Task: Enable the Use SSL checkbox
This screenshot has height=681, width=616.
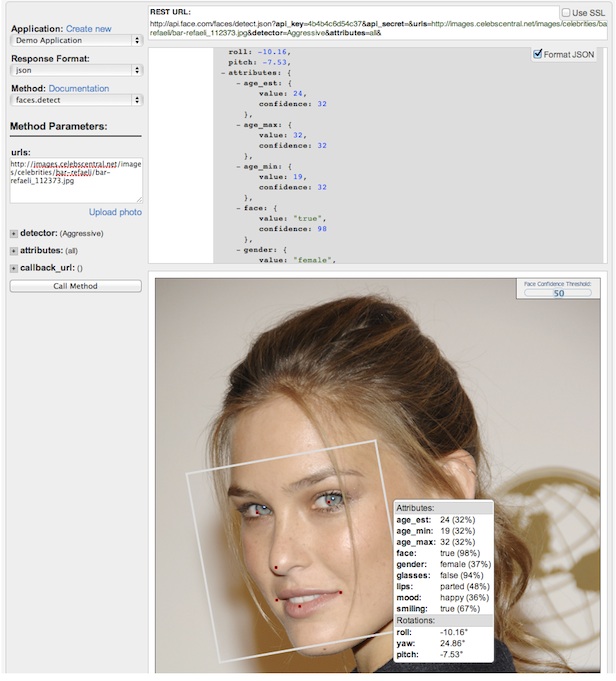Action: [x=566, y=13]
